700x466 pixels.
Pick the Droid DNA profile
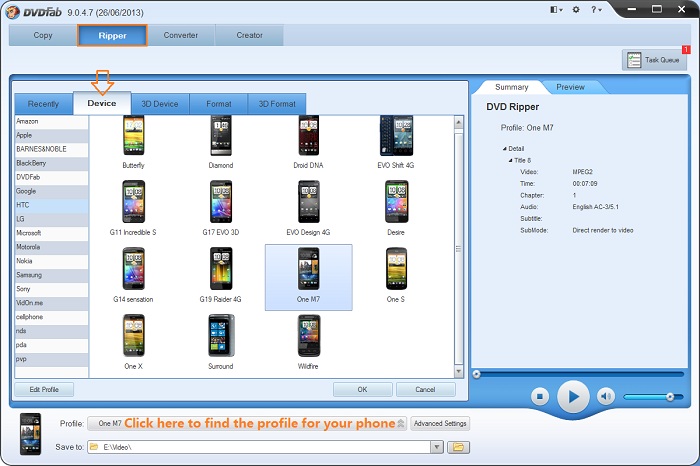(x=308, y=142)
